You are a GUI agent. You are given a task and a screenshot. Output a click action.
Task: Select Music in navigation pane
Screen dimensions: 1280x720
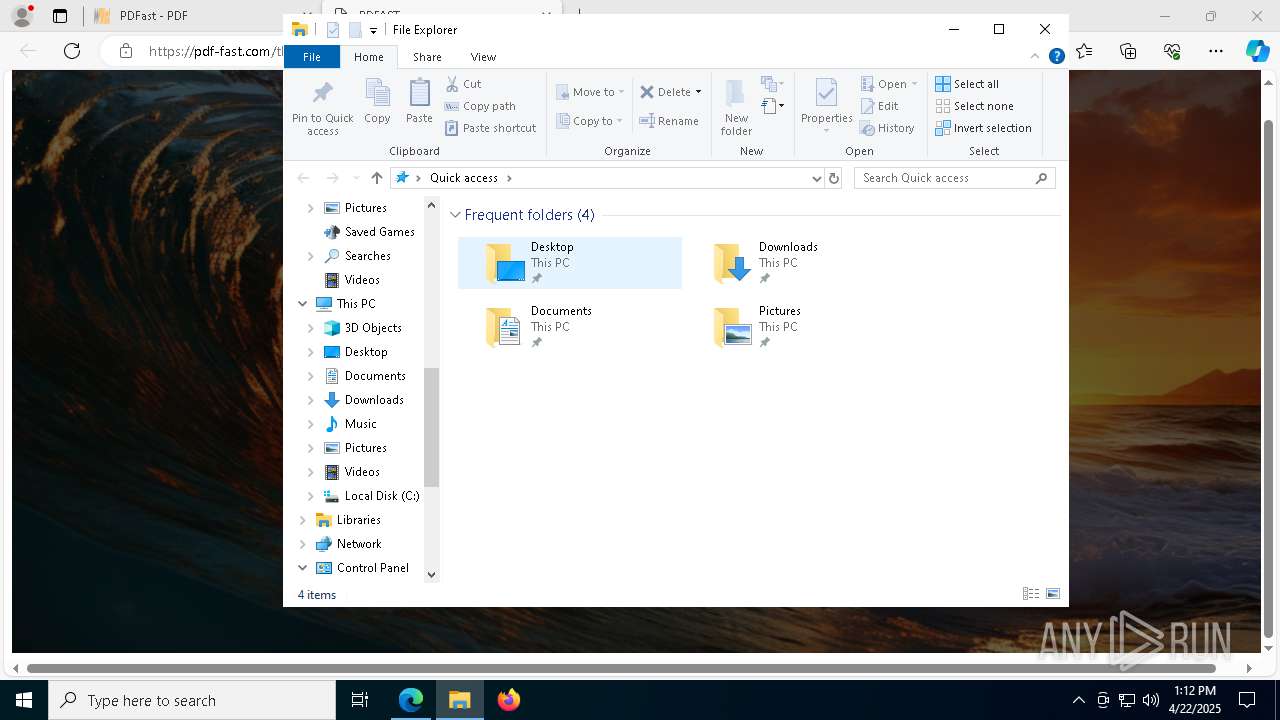coord(360,424)
